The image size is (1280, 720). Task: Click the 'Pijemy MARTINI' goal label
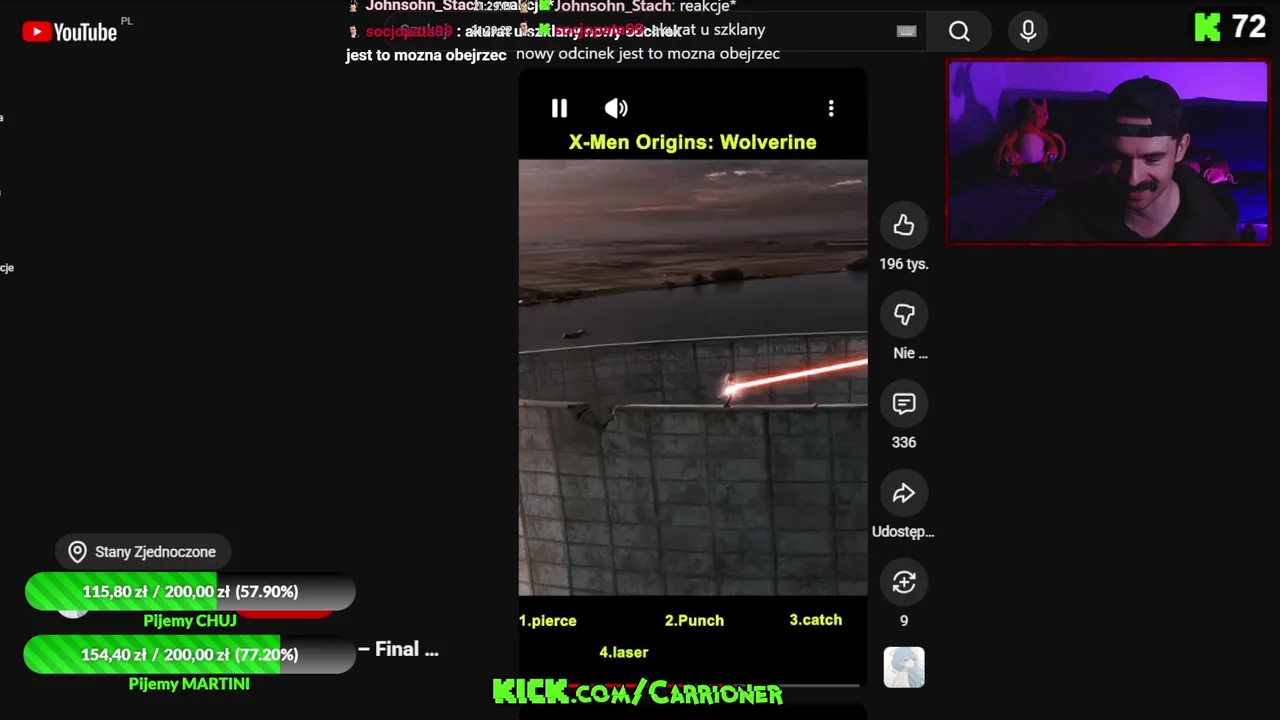[189, 684]
